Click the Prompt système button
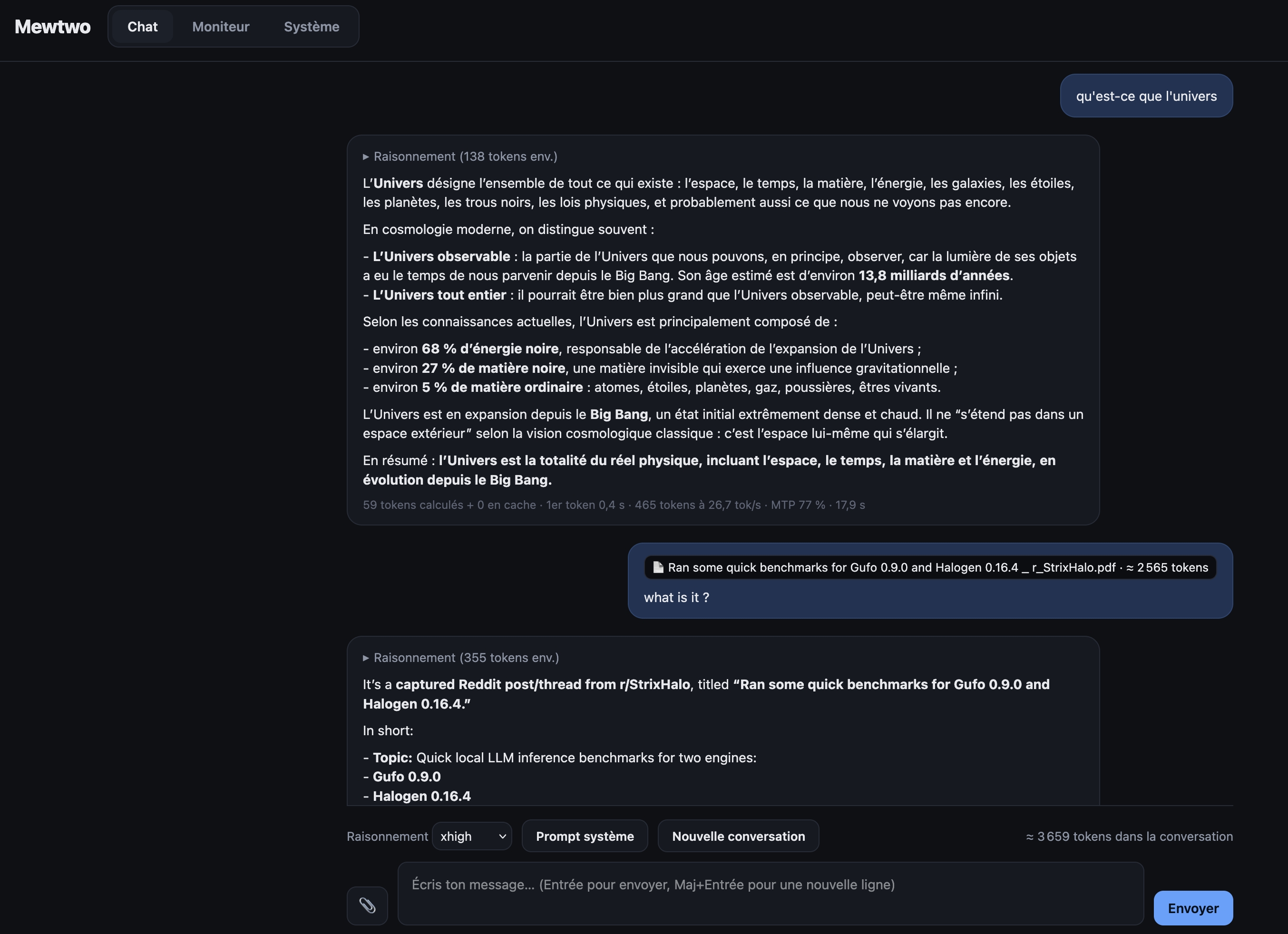 point(585,837)
